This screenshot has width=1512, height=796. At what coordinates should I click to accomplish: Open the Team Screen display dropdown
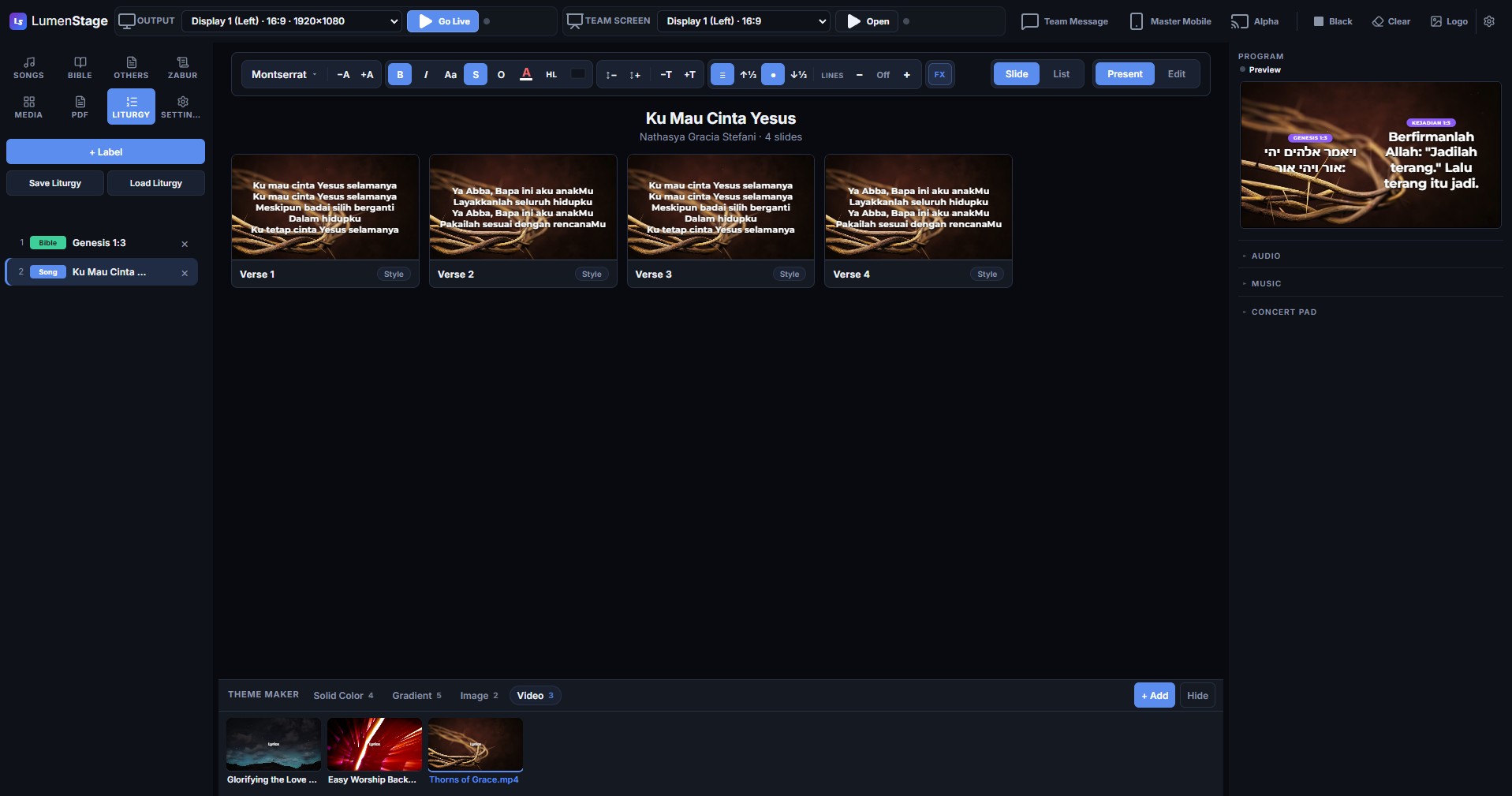click(744, 21)
